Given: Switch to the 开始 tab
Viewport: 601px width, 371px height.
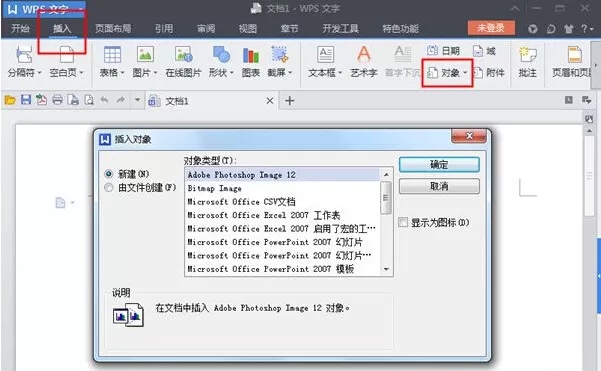Looking at the screenshot, I should tap(20, 29).
